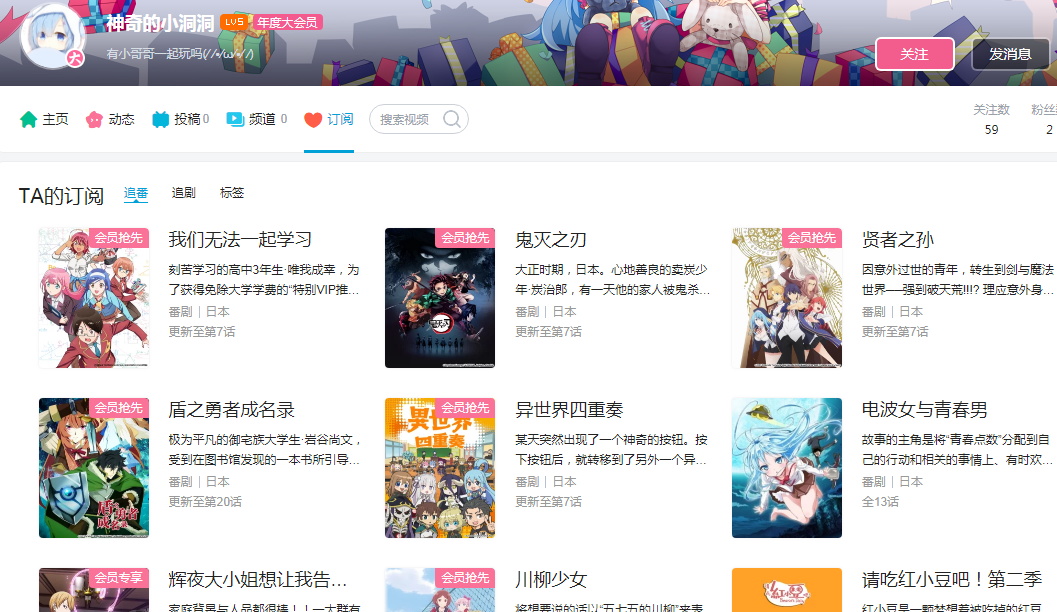Click the username 神奇的小洞洞

coord(160,23)
